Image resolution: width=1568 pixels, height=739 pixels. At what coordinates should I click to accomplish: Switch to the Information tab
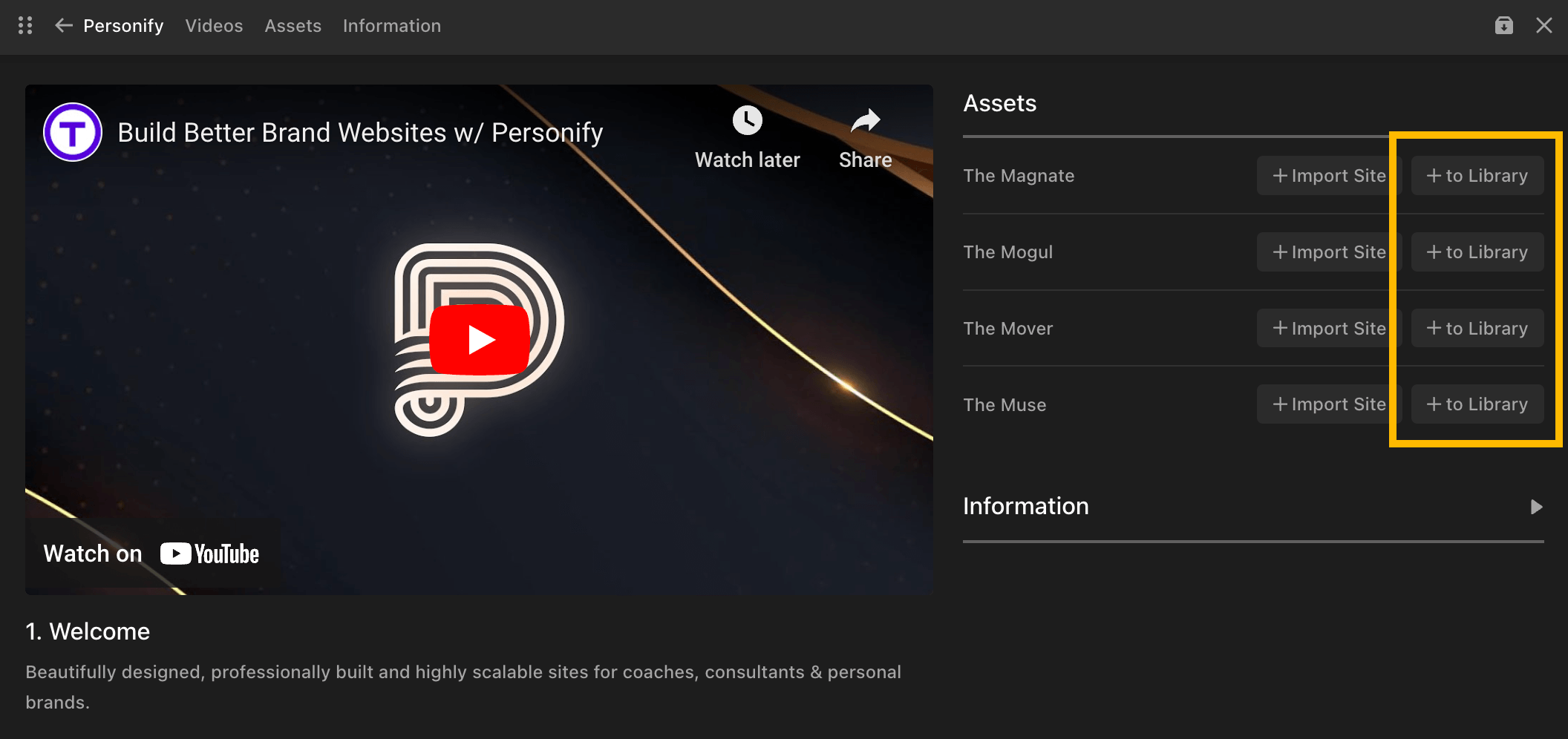pyautogui.click(x=392, y=26)
